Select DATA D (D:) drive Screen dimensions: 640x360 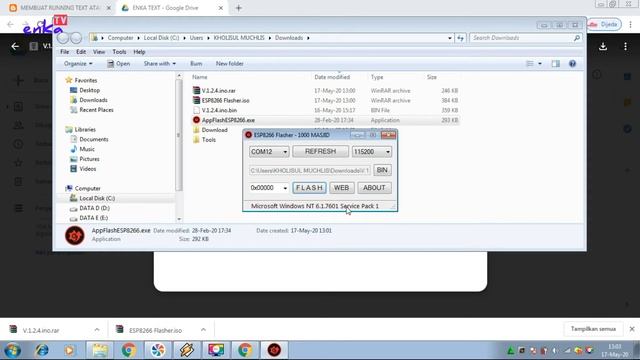tap(94, 208)
